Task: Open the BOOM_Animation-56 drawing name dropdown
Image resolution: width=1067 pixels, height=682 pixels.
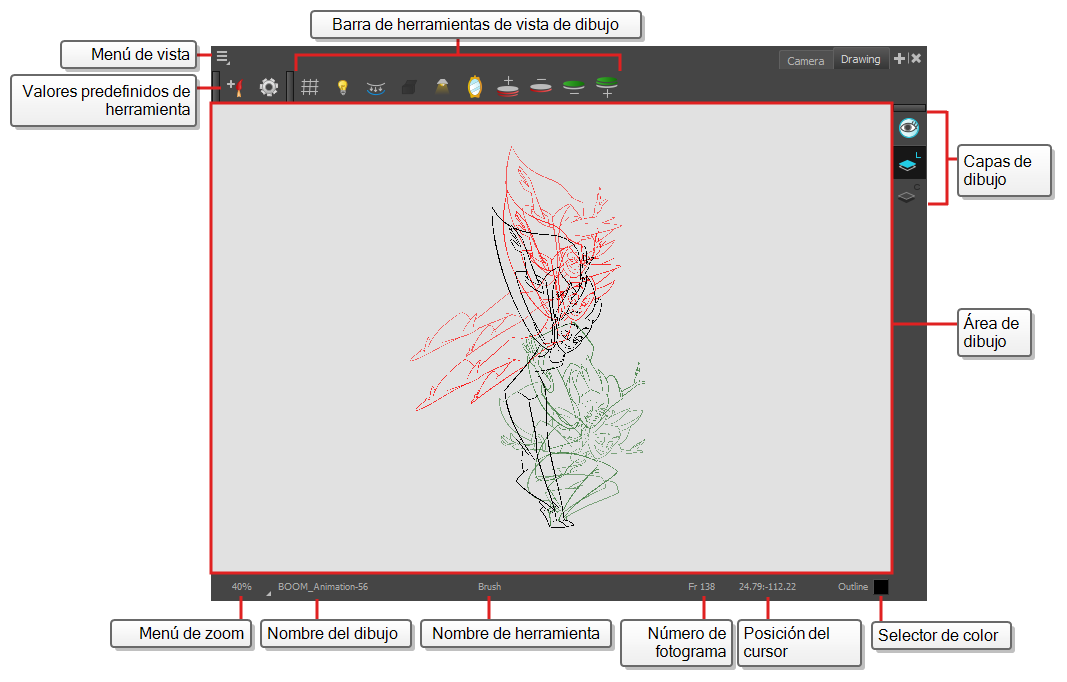Action: 322,587
